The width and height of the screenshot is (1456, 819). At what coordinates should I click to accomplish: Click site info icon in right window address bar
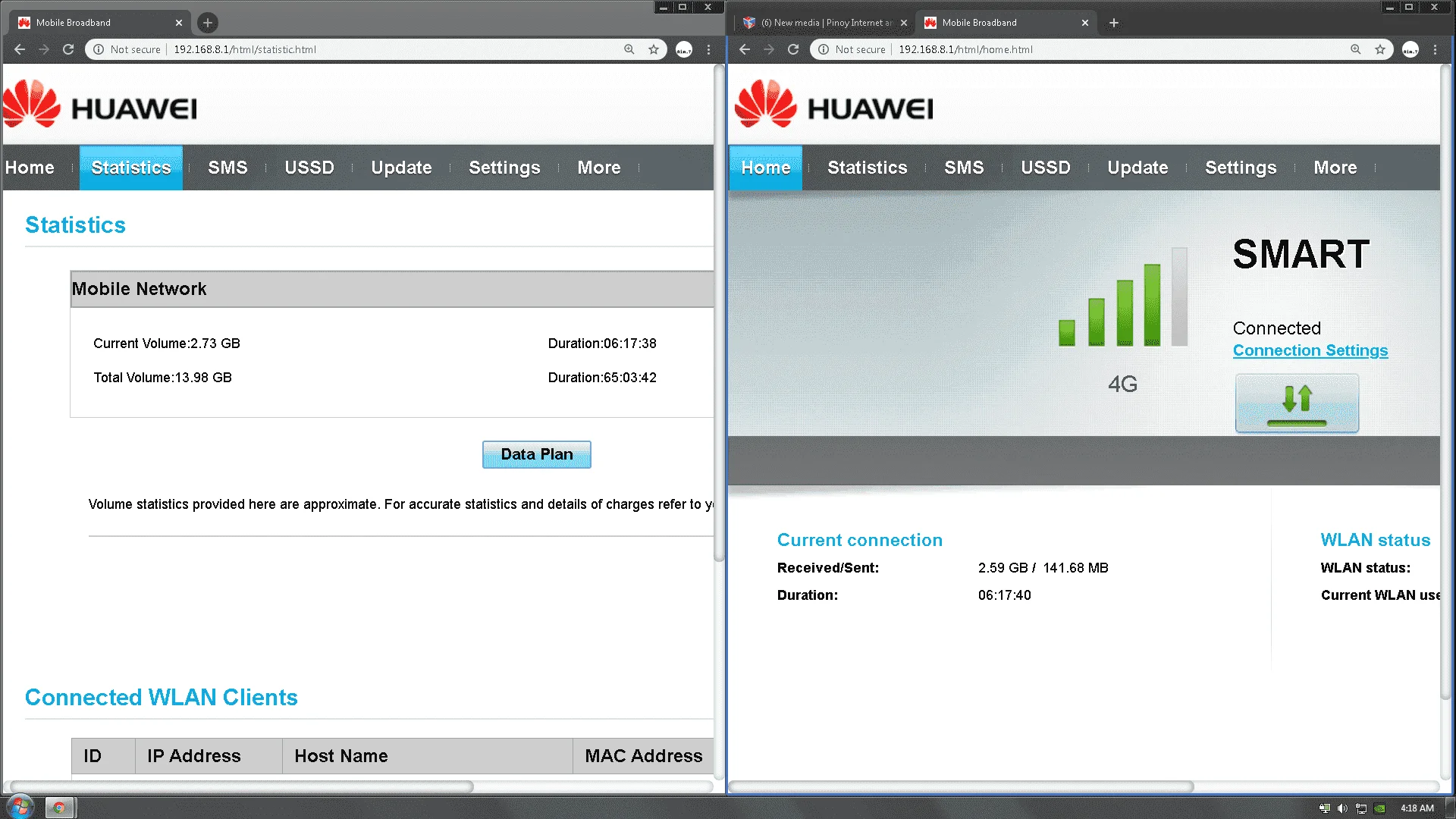coord(824,49)
